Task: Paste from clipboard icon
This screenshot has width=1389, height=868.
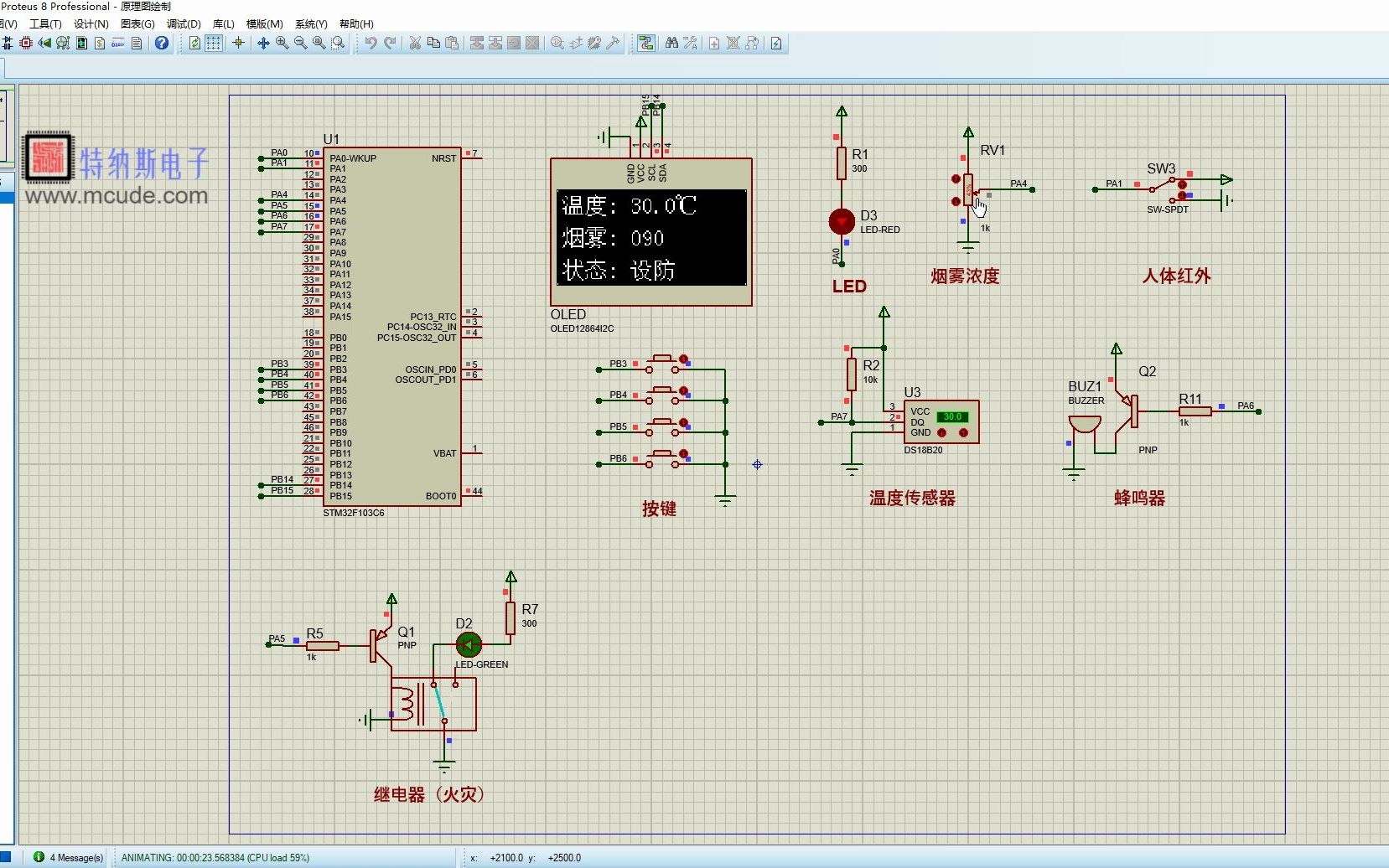Action: pos(452,43)
